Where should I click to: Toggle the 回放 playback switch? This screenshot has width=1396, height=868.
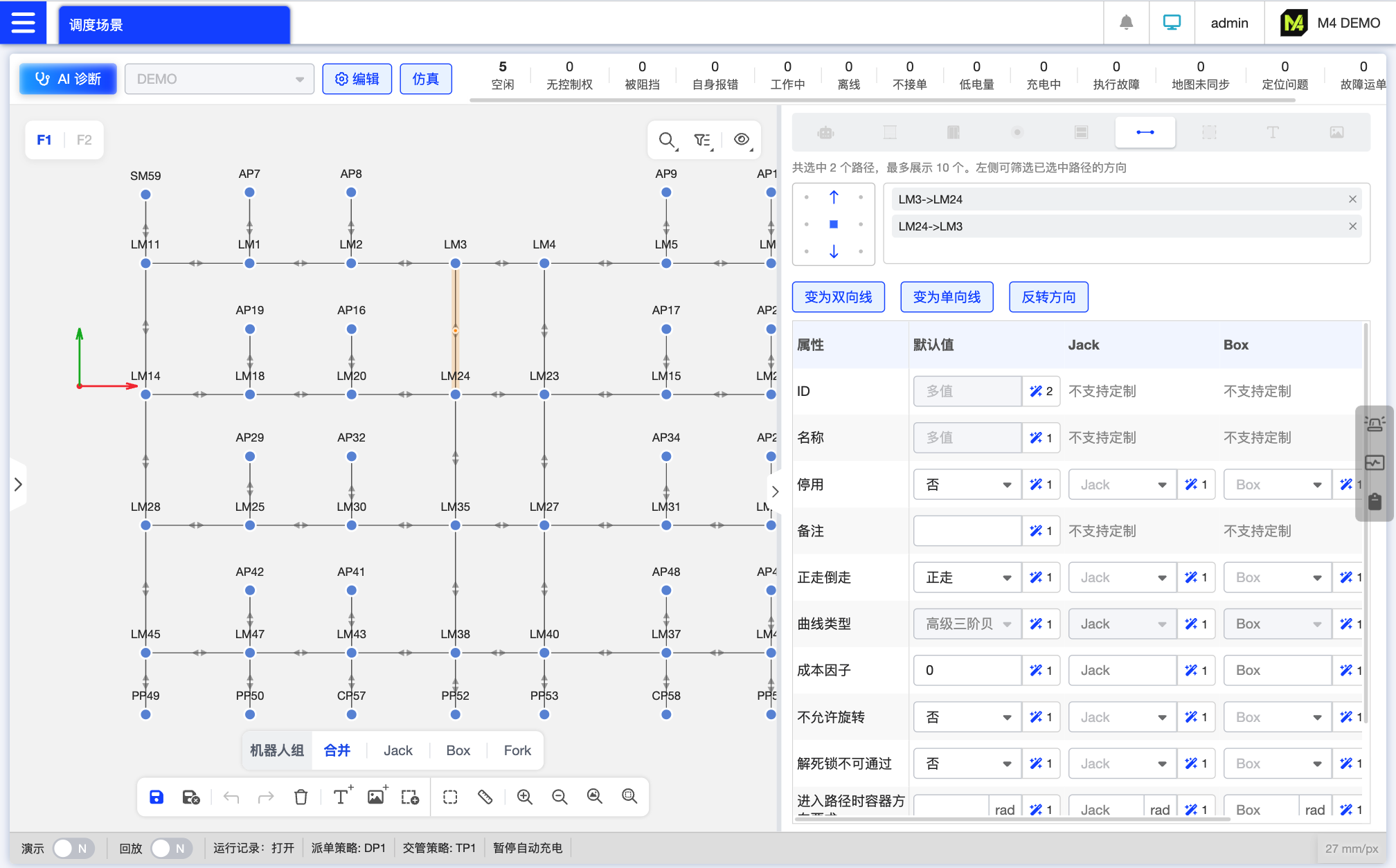[x=171, y=848]
